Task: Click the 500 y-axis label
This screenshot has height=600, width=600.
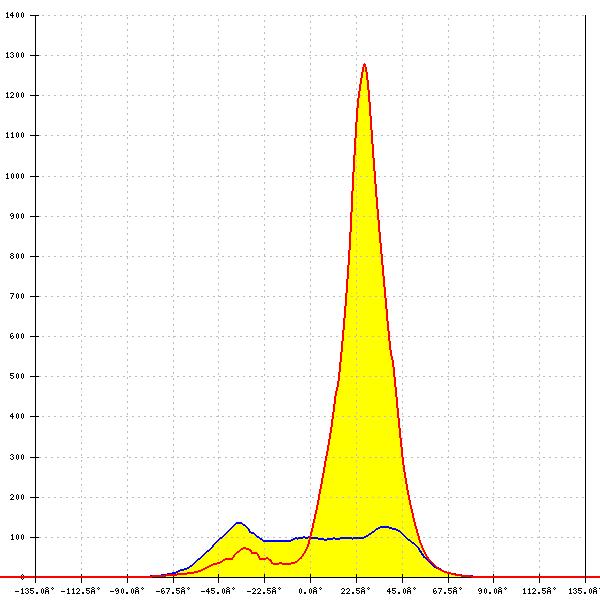Action: (x=17, y=376)
